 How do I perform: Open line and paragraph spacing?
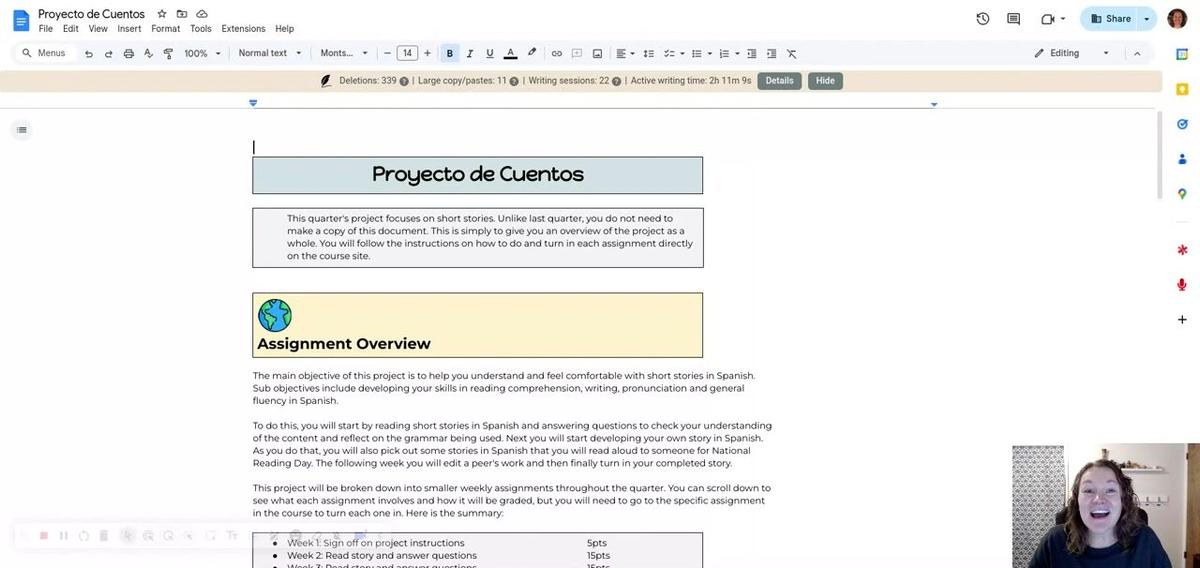(x=648, y=53)
